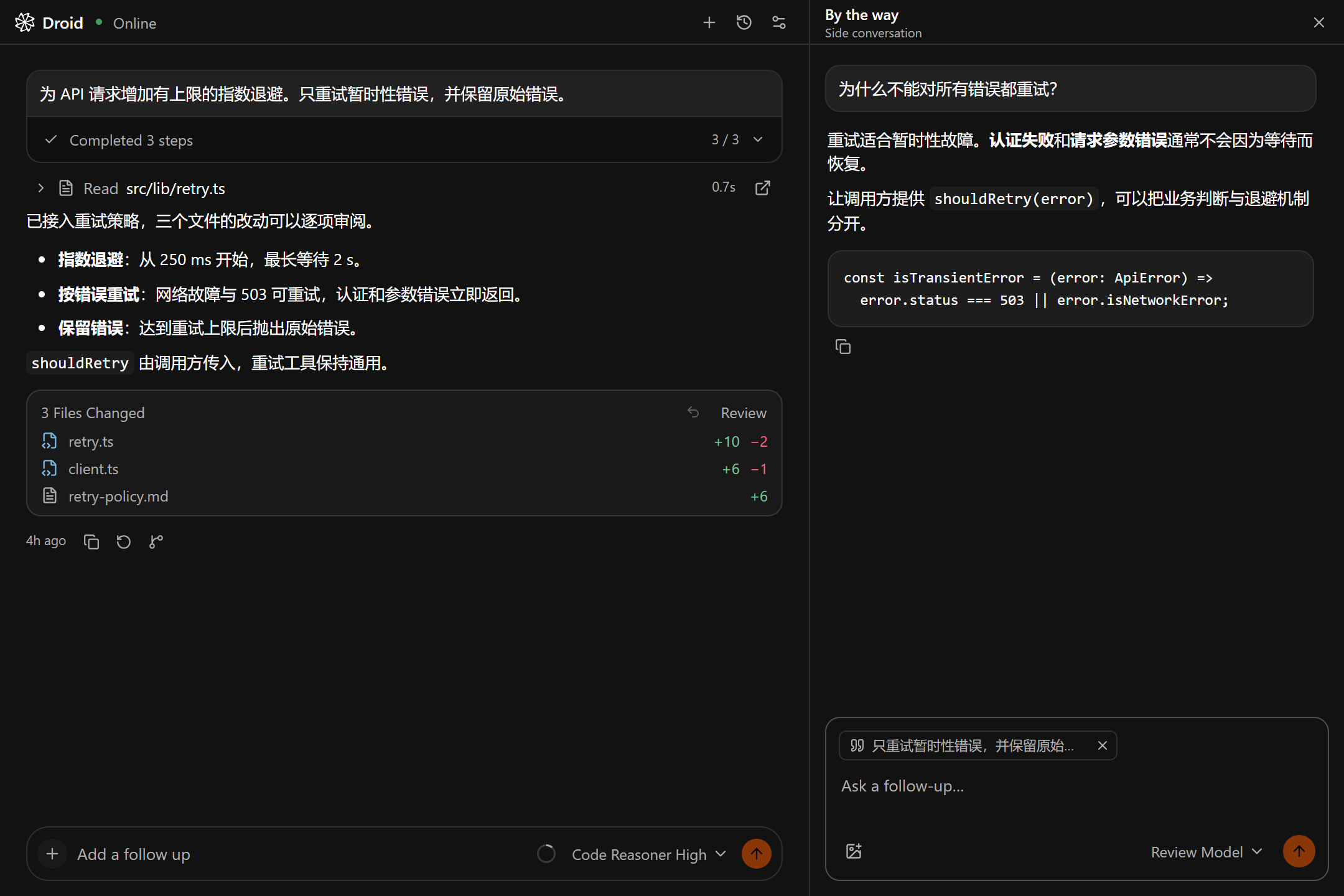The height and width of the screenshot is (896, 1344).
Task: Click the retry-policy.md document icon
Action: 49,496
